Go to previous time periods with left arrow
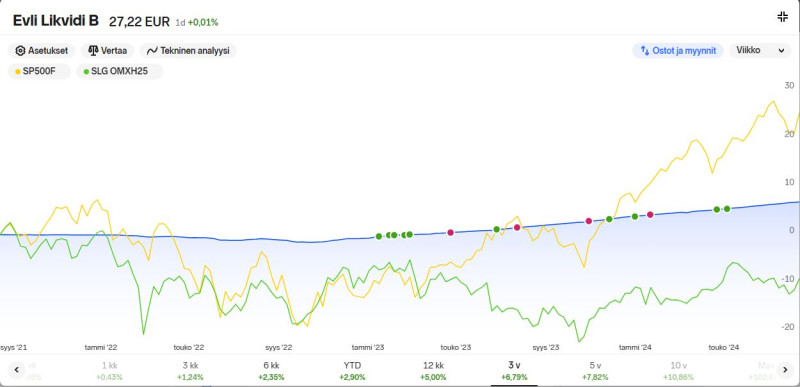Image resolution: width=800 pixels, height=387 pixels. [x=16, y=370]
